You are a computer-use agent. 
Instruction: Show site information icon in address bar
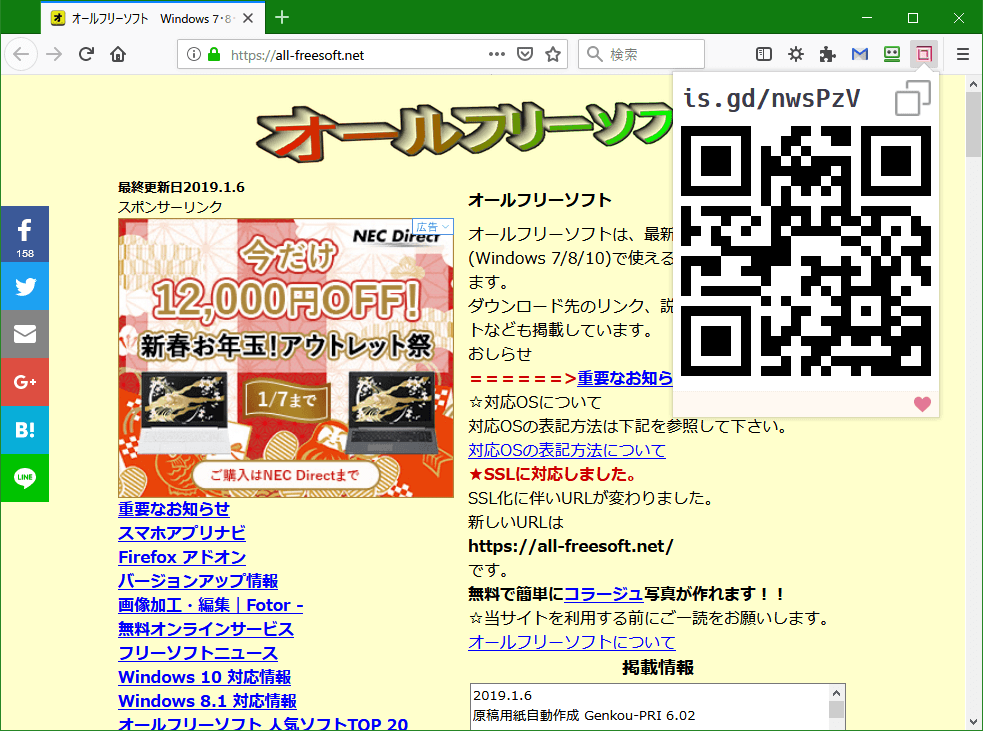pyautogui.click(x=194, y=55)
